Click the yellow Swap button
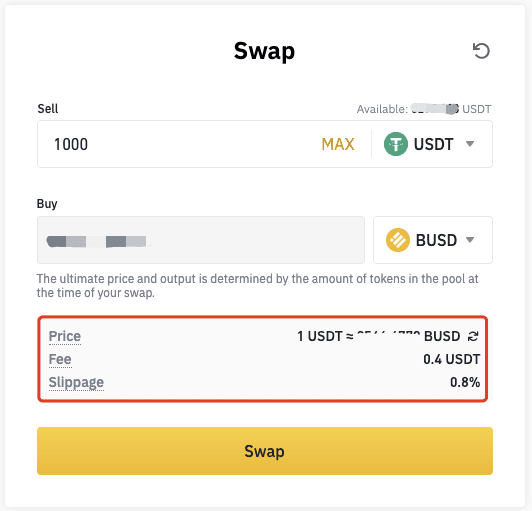Image resolution: width=532 pixels, height=511 pixels. (x=265, y=451)
